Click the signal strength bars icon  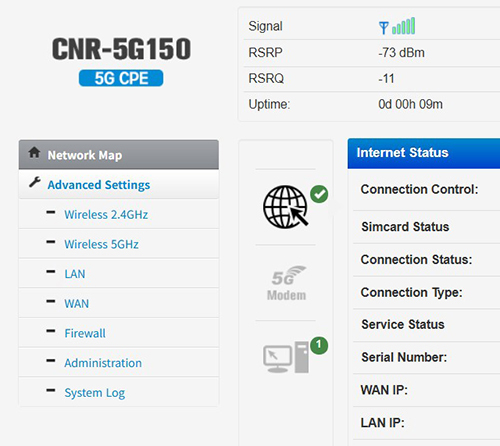404,26
